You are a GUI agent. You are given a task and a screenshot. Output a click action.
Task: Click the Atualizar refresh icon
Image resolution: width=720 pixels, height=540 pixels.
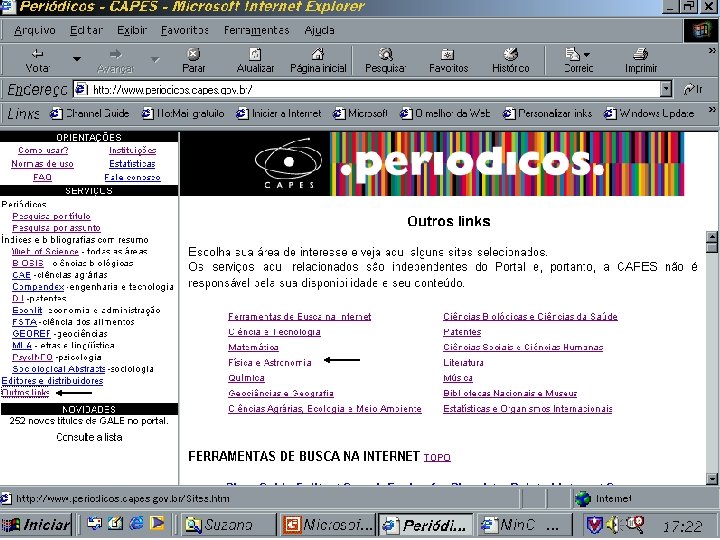point(255,54)
